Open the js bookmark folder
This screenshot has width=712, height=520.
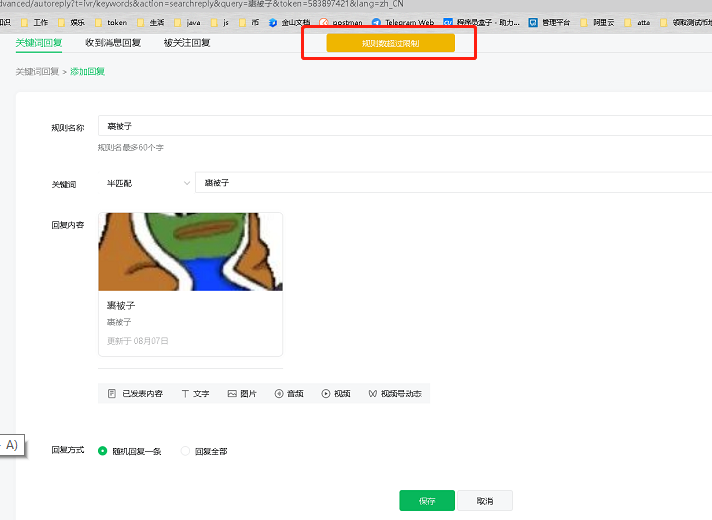click(220, 23)
